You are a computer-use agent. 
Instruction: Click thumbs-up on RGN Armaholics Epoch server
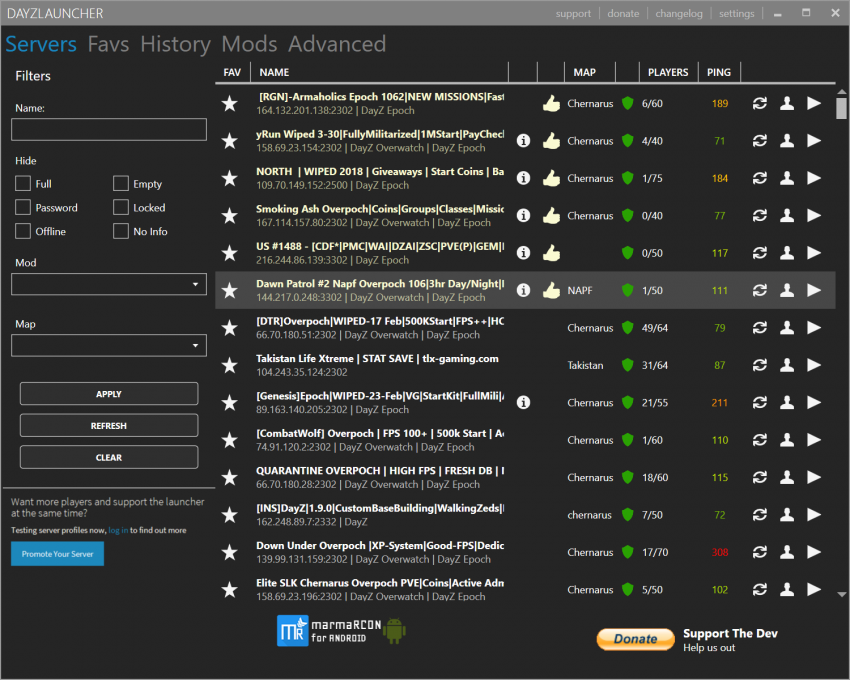[x=551, y=103]
